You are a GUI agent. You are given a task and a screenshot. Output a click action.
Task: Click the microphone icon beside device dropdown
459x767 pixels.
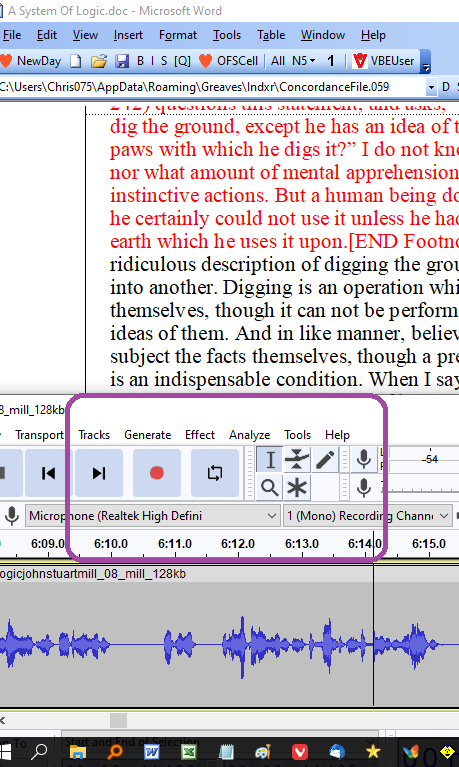click(12, 516)
